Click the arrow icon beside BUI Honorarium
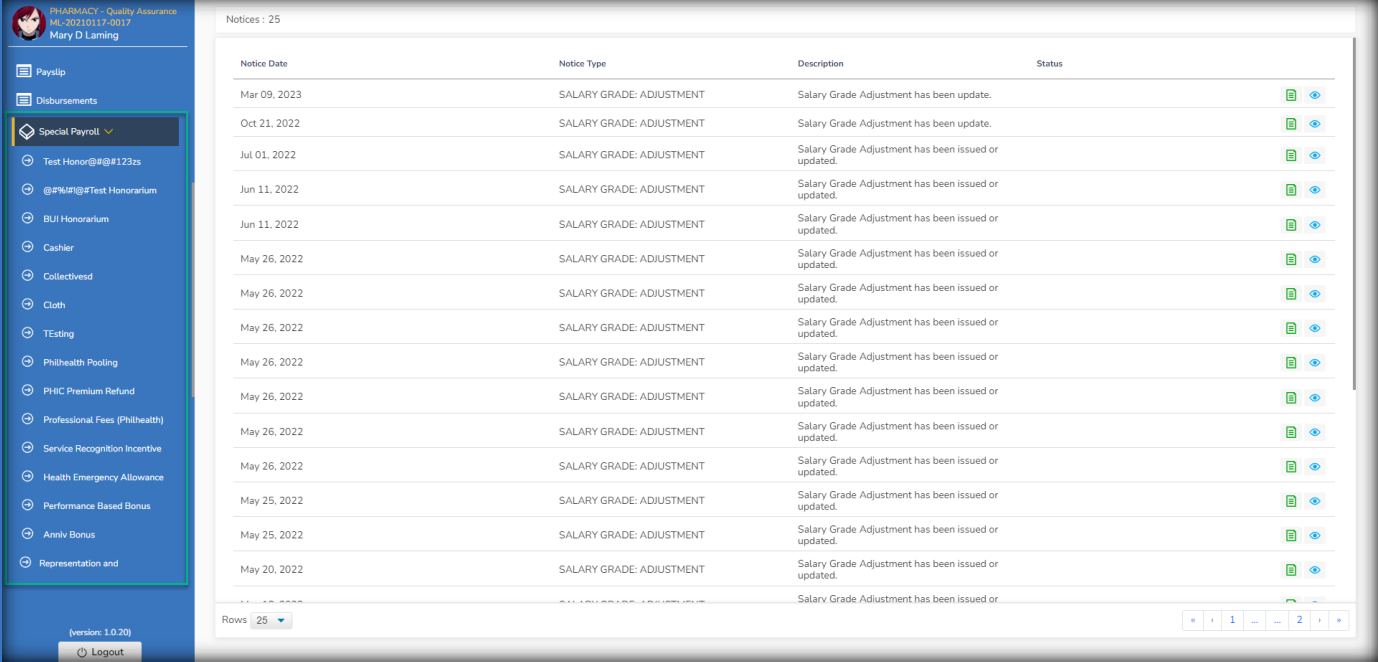This screenshot has height=662, width=1378. [x=28, y=218]
